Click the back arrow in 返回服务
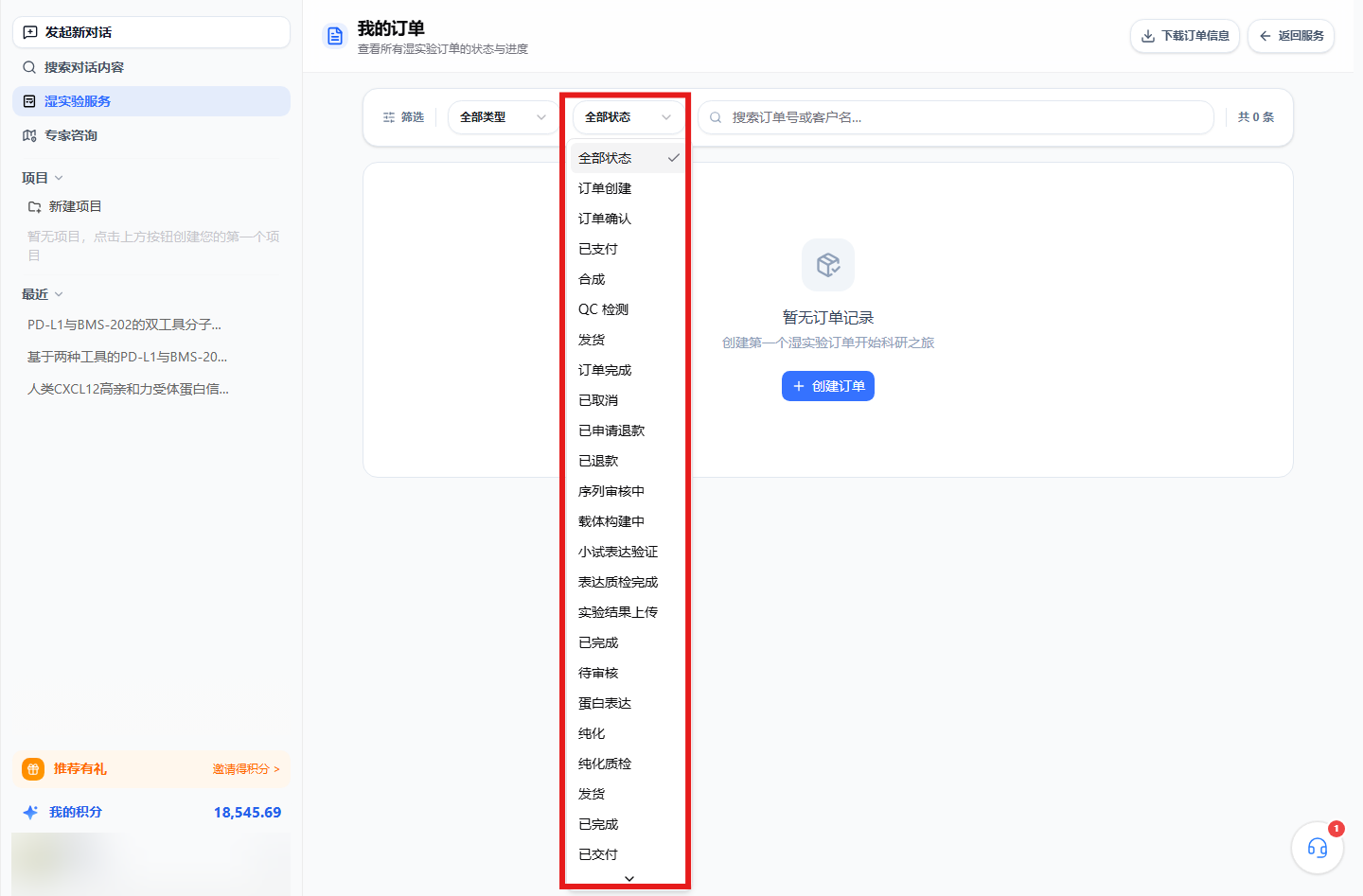This screenshot has width=1363, height=896. pos(1266,36)
